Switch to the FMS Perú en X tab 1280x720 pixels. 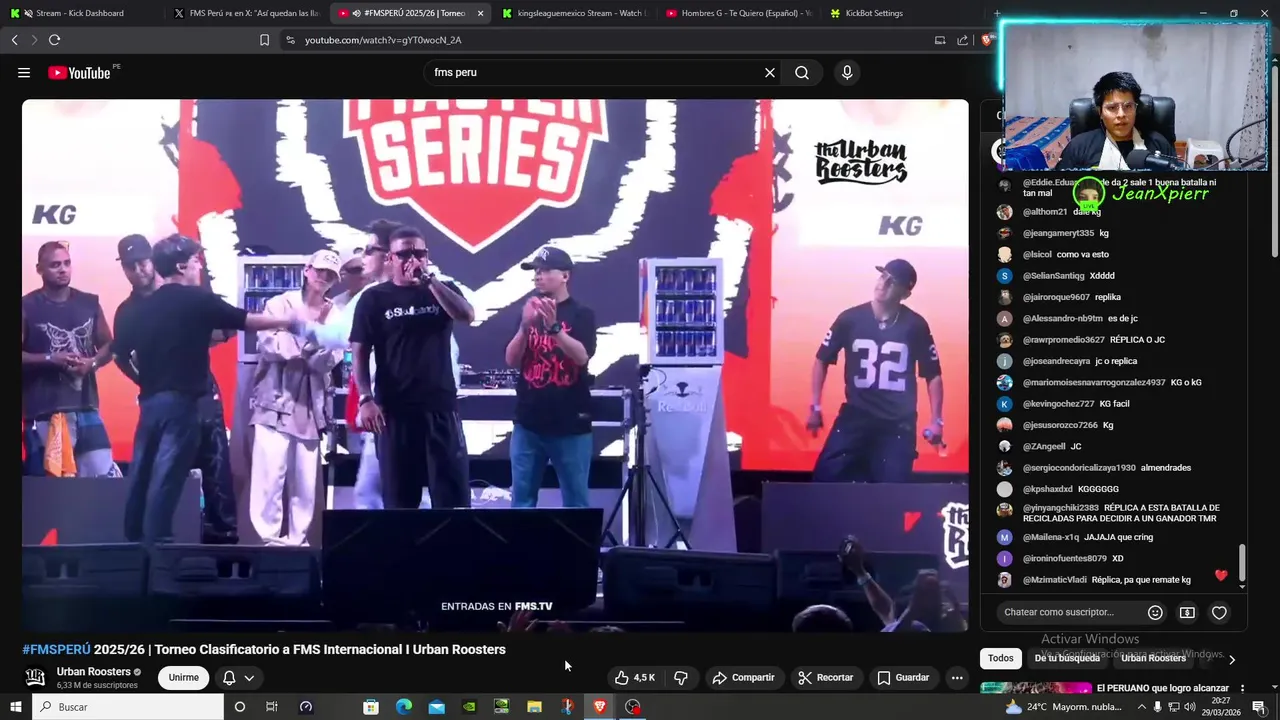pyautogui.click(x=246, y=13)
